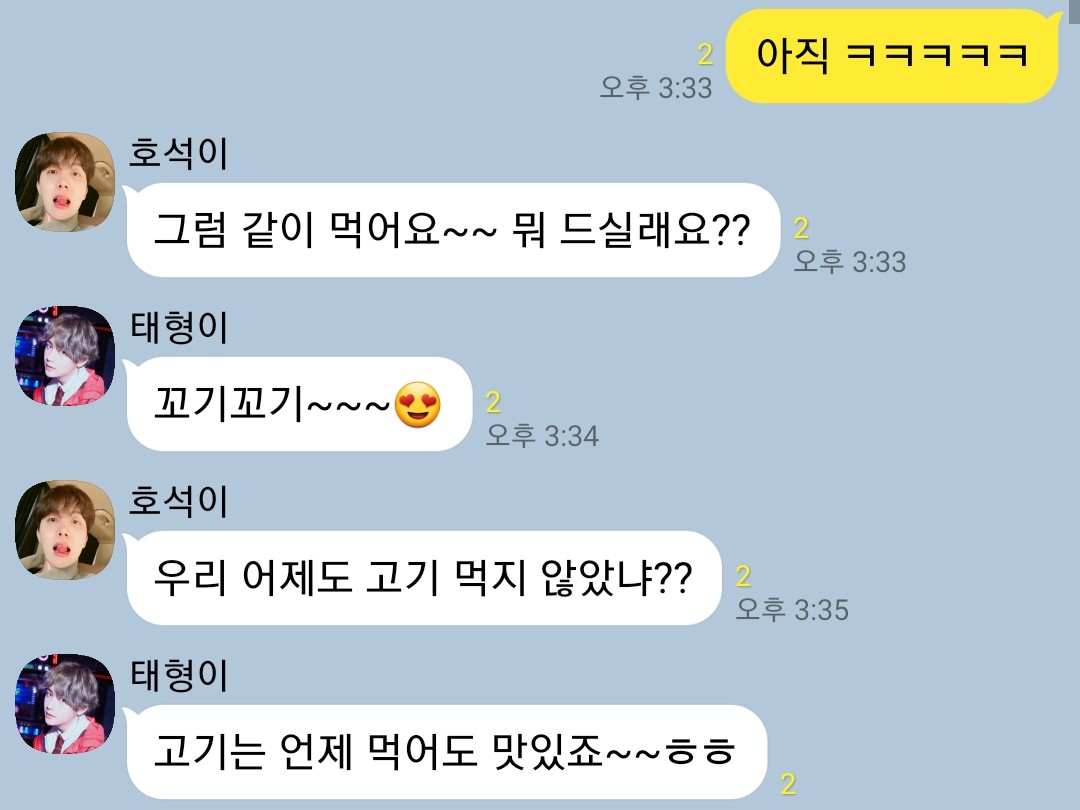This screenshot has height=810, width=1080.
Task: Tap the heart-eyes emoji in 태형이's message
Action: pyautogui.click(x=417, y=404)
